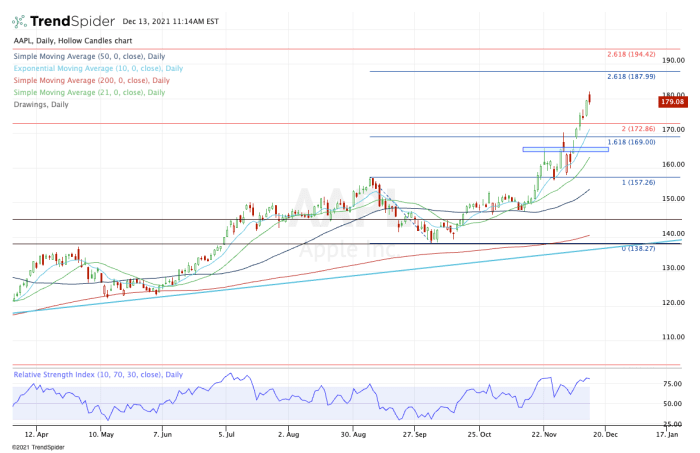Click the latest red candle near 180
Image resolution: width=700 pixels, height=453 pixels.
590,98
